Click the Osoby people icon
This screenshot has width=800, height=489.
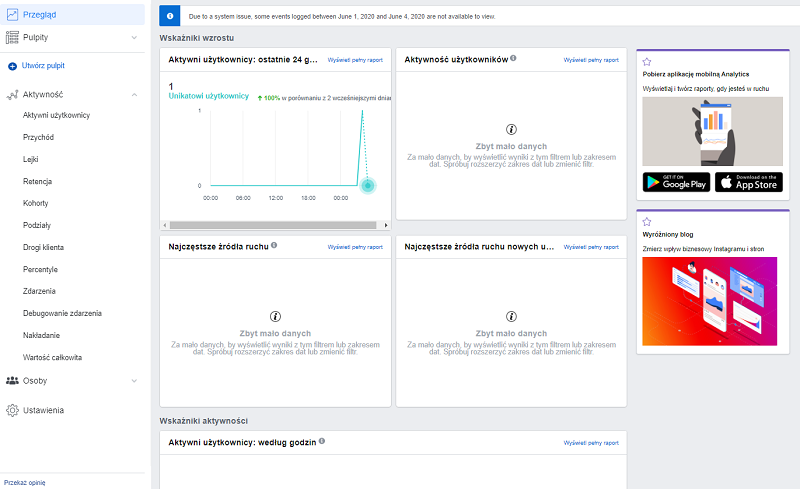[12, 381]
